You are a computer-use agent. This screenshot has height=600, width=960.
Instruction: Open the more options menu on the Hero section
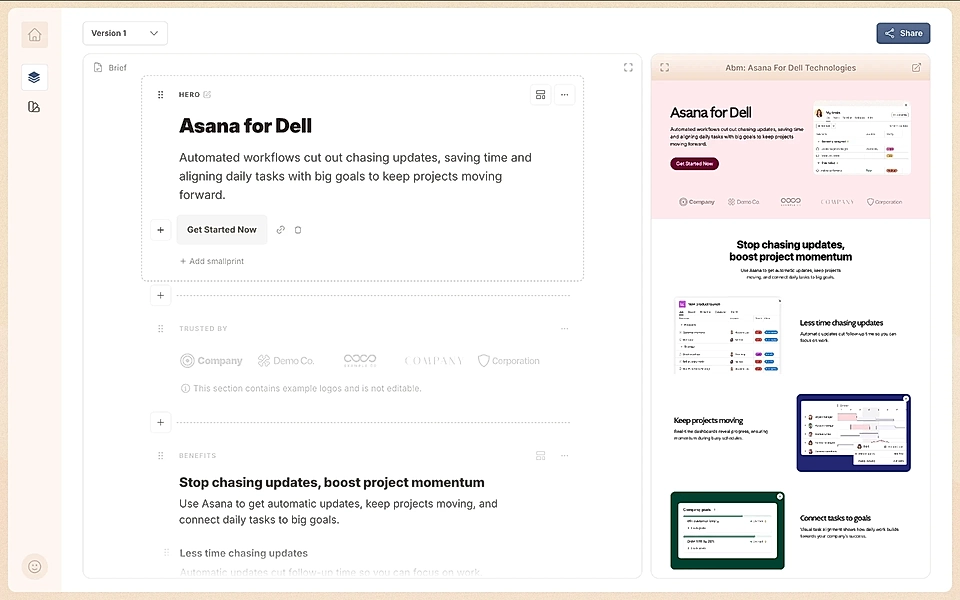(x=565, y=94)
